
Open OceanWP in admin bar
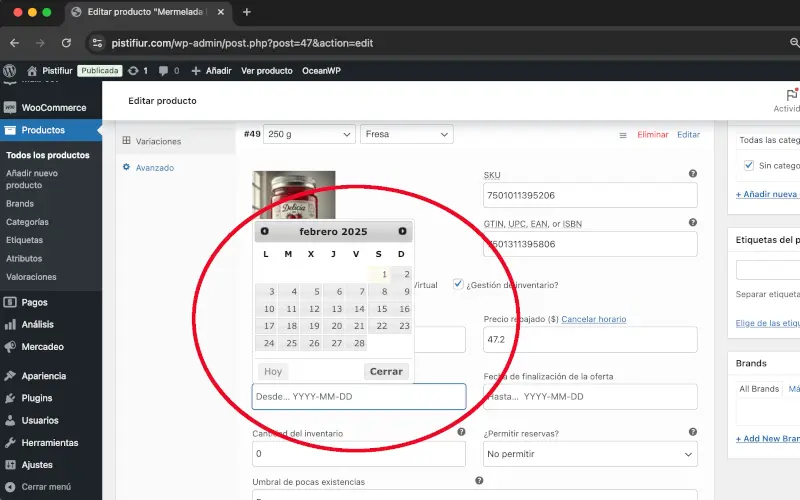pyautogui.click(x=321, y=70)
